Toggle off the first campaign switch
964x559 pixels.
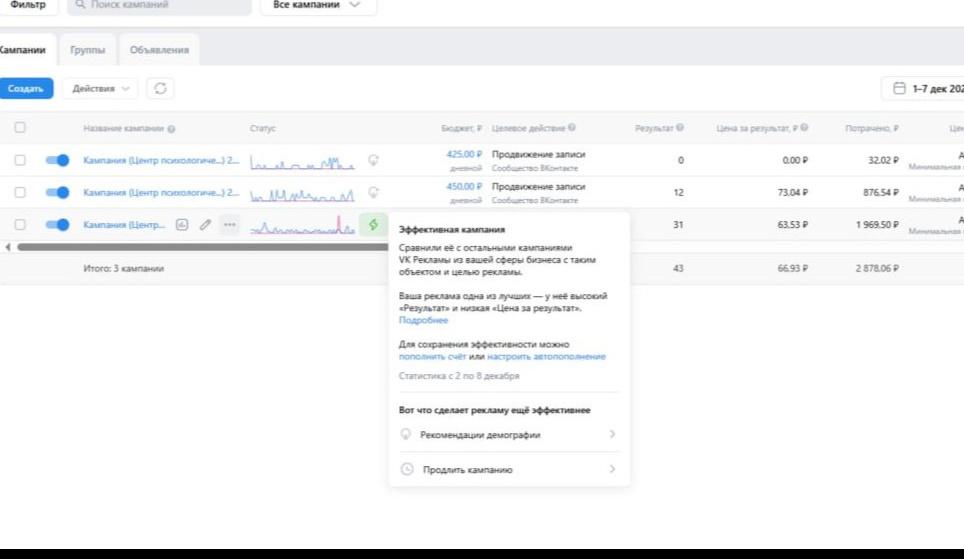pos(58,160)
